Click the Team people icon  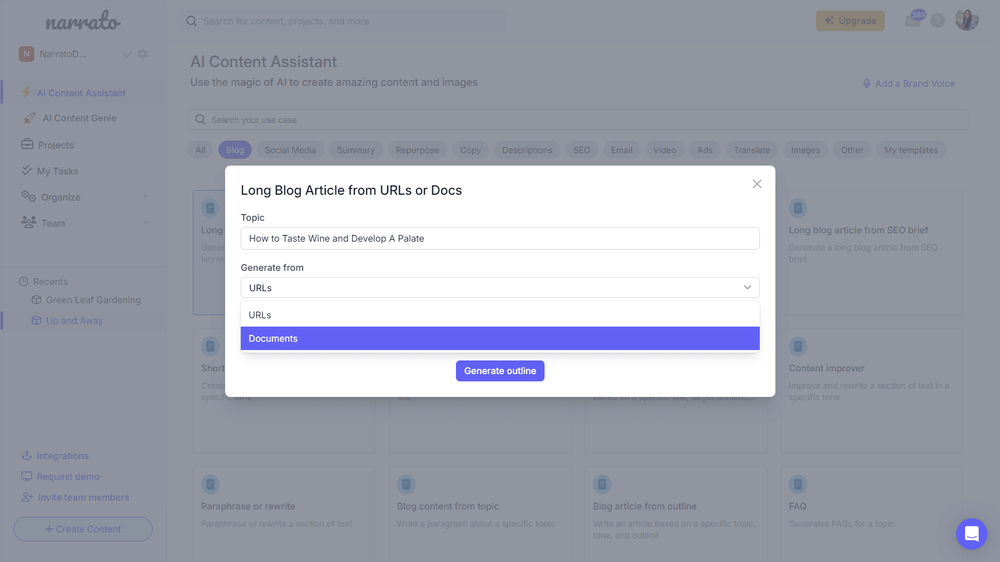click(x=29, y=222)
